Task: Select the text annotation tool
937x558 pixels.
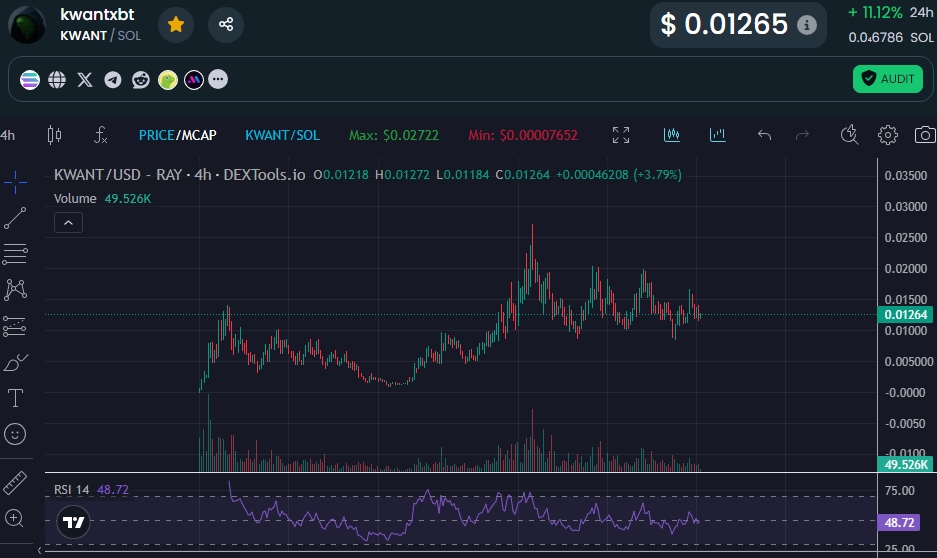Action: click(15, 398)
